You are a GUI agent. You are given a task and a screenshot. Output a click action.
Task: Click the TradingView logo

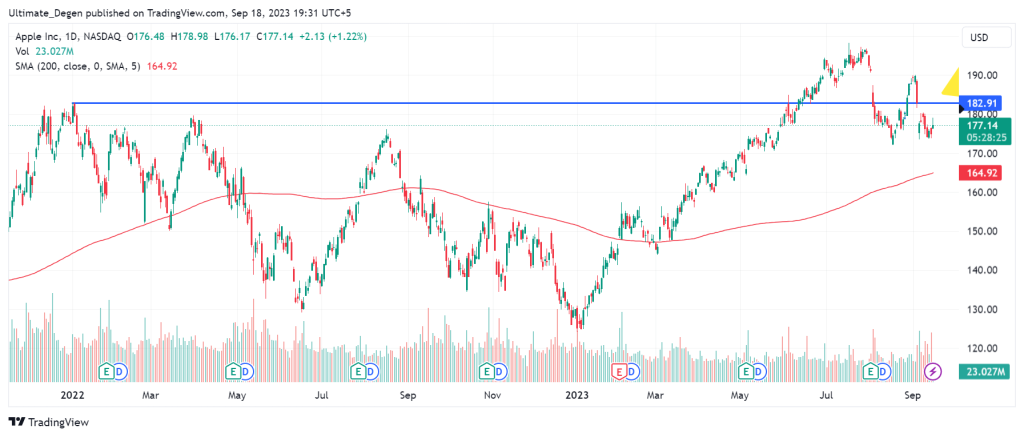[x=48, y=422]
